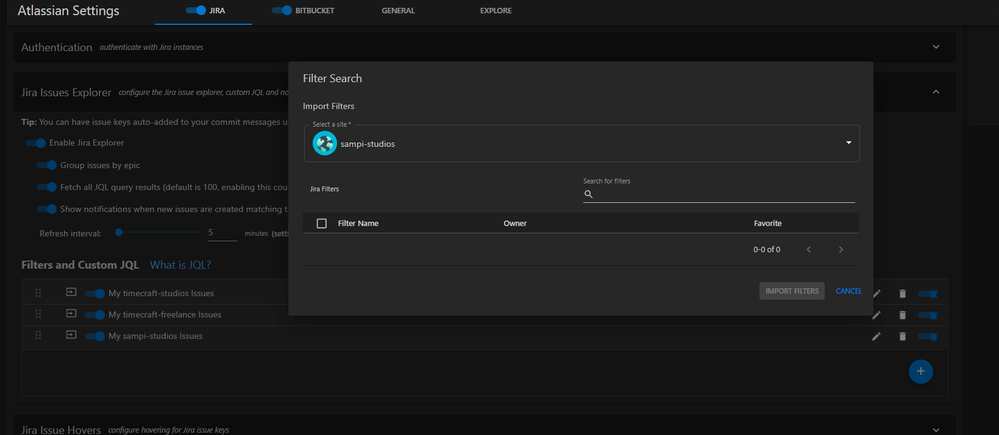Click the Refresh interval slider handle

tap(119, 232)
